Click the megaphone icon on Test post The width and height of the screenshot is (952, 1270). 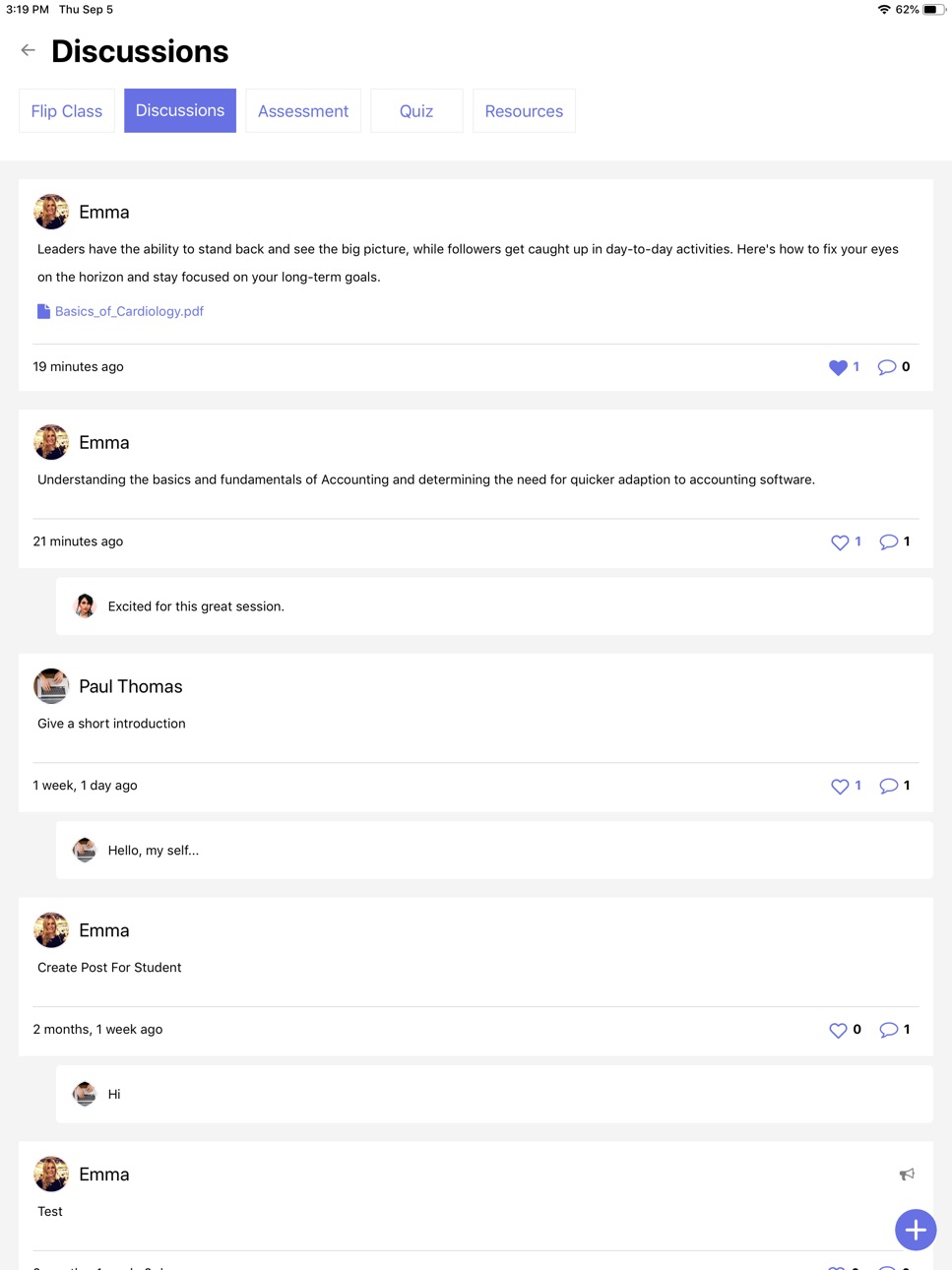(907, 1174)
